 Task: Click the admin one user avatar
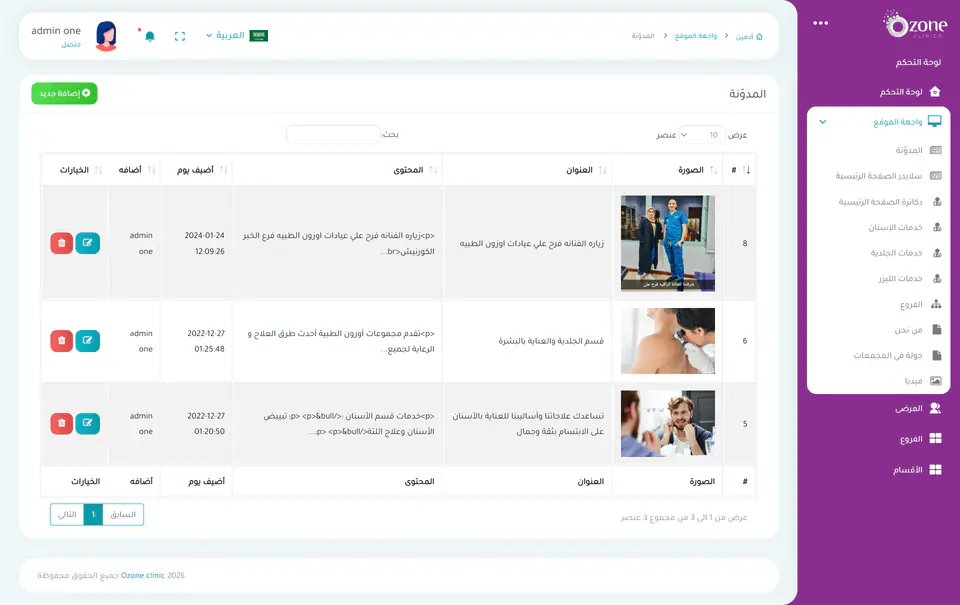coord(107,36)
